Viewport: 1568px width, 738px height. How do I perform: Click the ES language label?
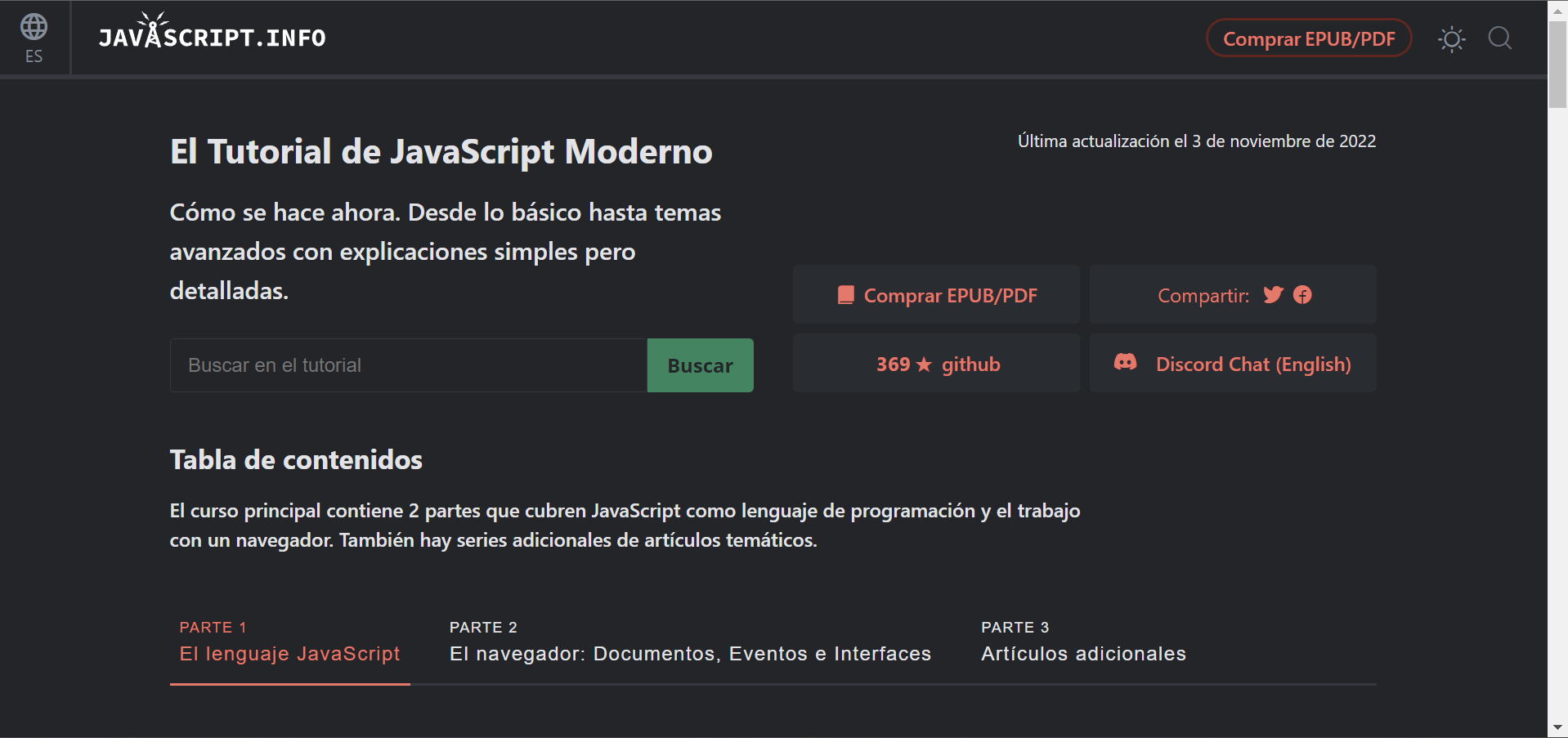[x=34, y=56]
